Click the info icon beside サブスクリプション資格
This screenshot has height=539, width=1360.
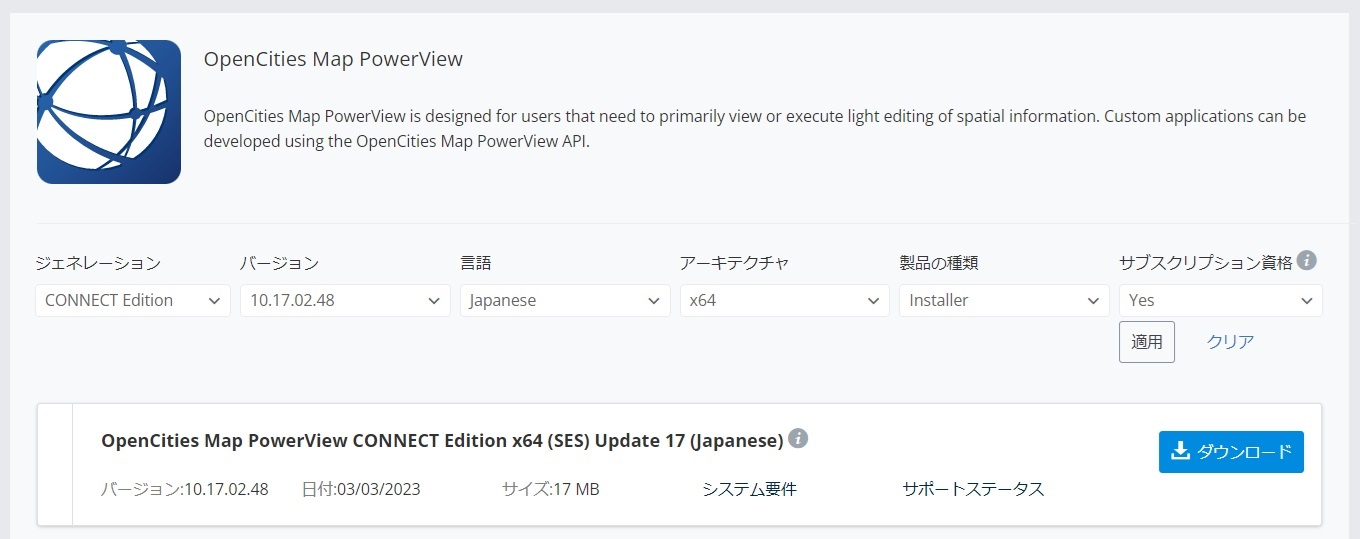coord(1306,261)
